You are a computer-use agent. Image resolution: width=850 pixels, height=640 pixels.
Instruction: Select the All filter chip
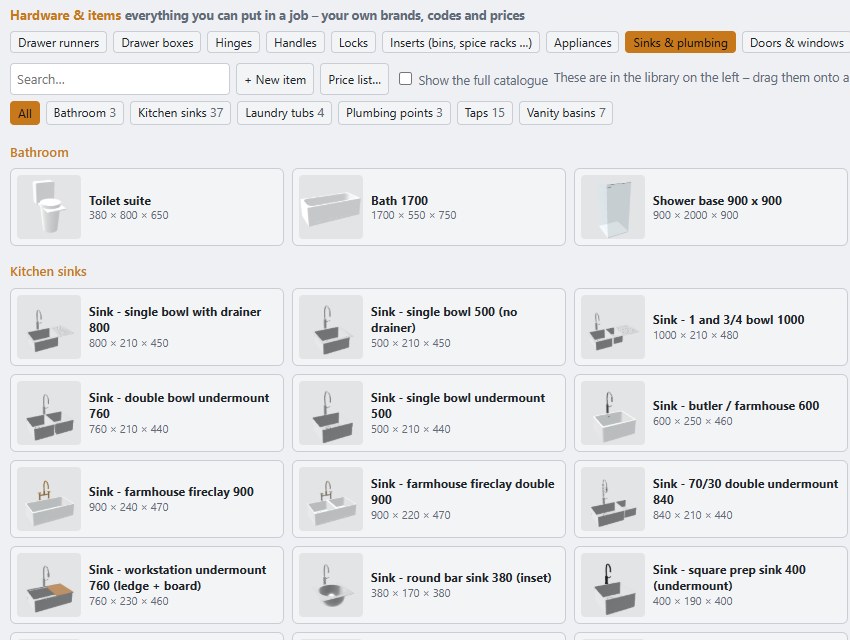25,113
